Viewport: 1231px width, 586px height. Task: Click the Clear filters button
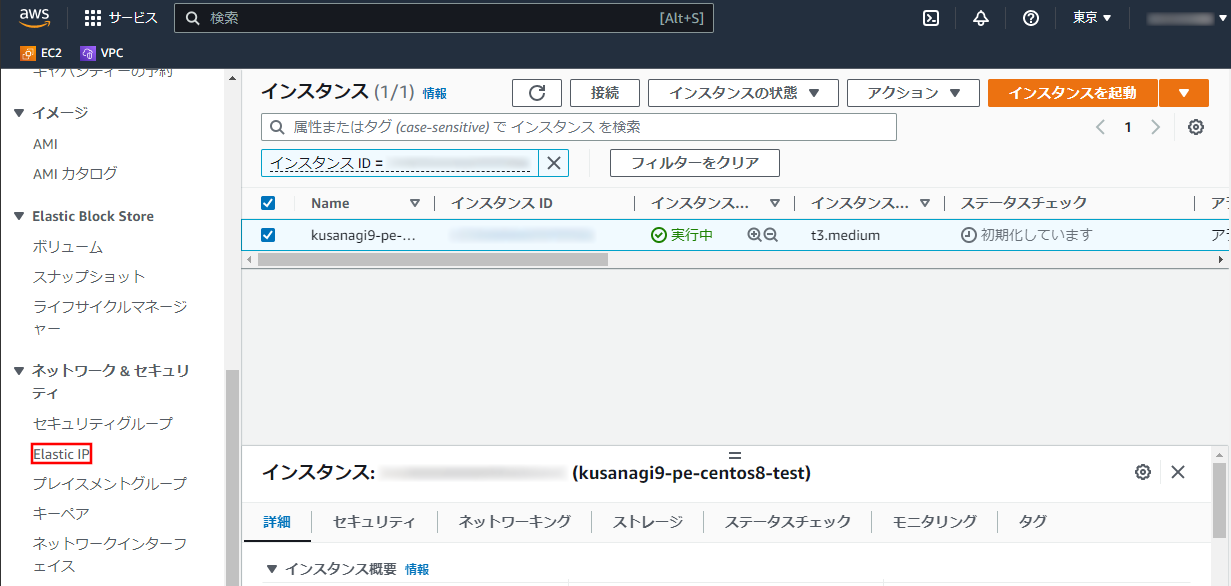(695, 163)
